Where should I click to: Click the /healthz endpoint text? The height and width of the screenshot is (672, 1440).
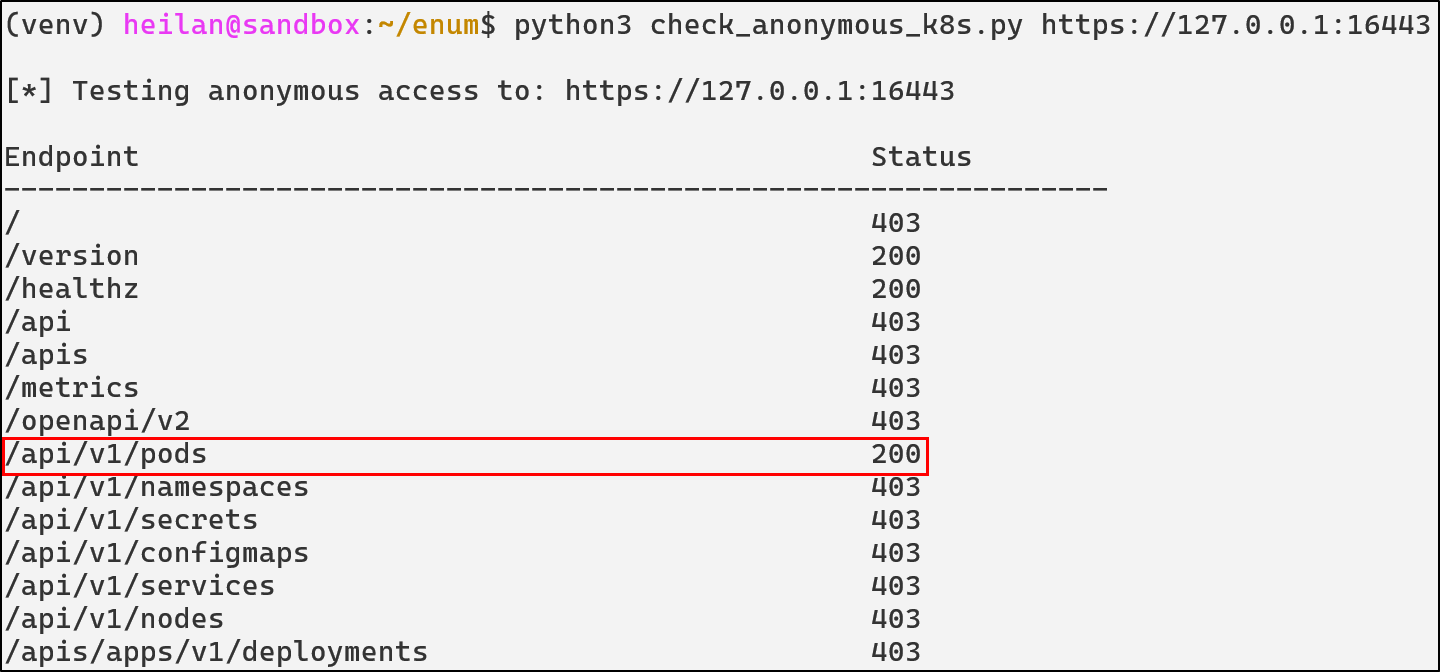pyautogui.click(x=72, y=289)
